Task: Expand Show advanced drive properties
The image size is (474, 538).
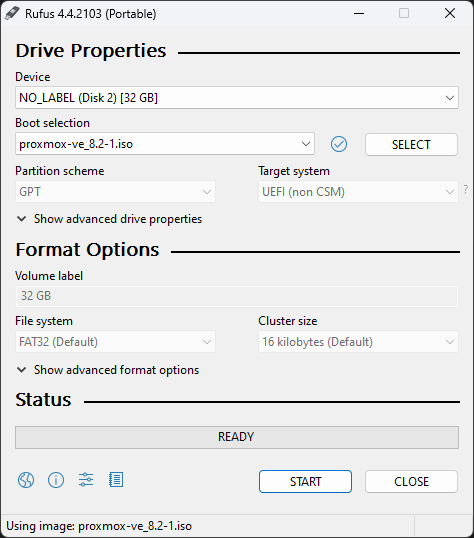Action: click(x=109, y=219)
